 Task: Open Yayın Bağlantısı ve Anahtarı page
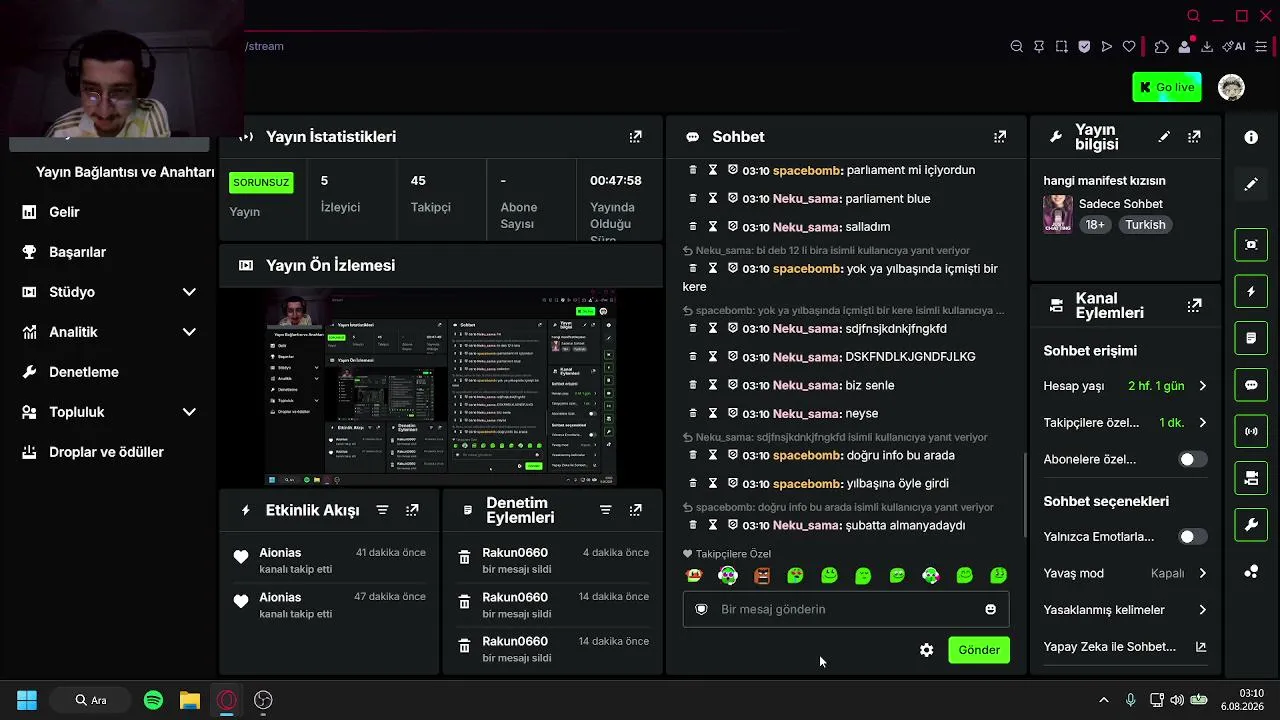(x=125, y=172)
